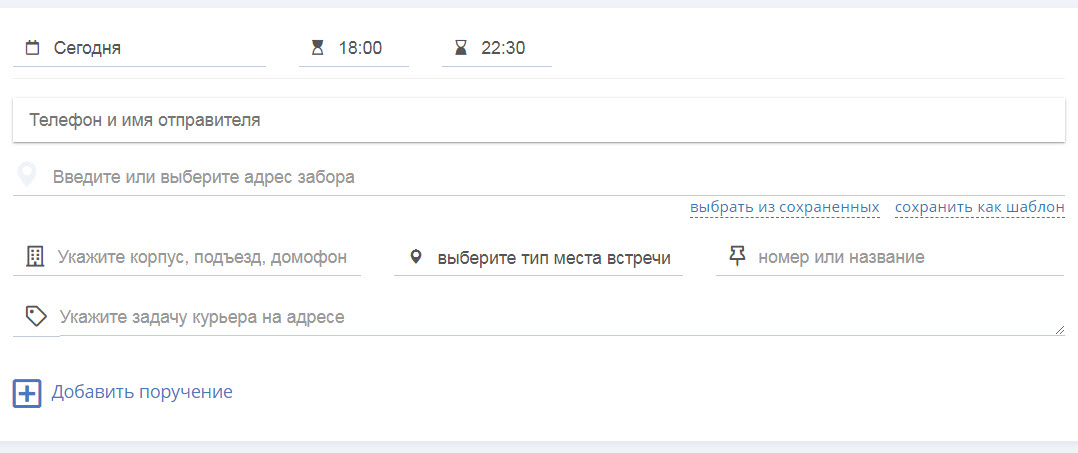Image resolution: width=1078 pixels, height=453 pixels.
Task: Click the Укажите корпус, подъезд, домофон field
Action: click(202, 257)
